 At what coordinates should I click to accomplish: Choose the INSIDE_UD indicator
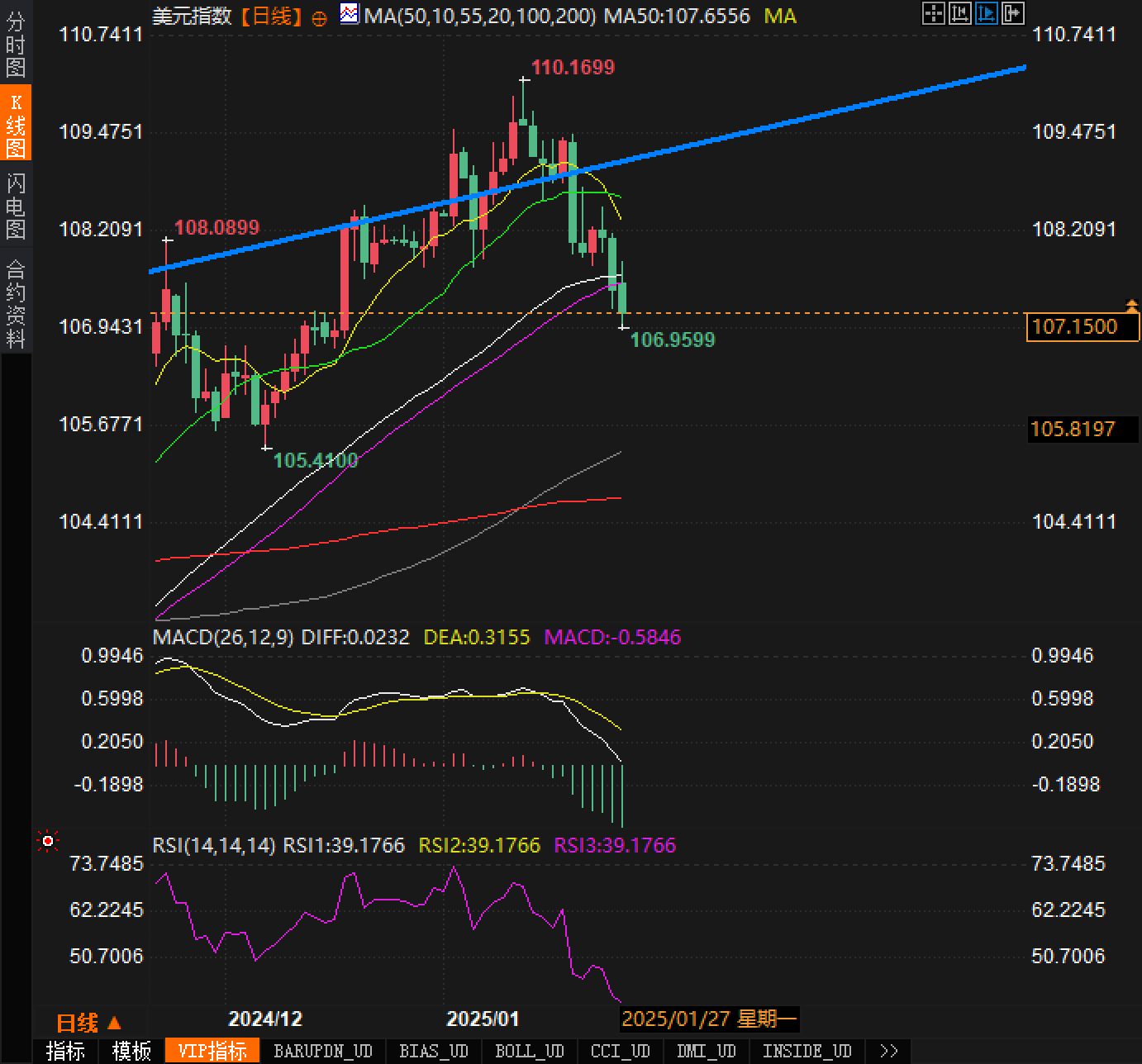(807, 1051)
